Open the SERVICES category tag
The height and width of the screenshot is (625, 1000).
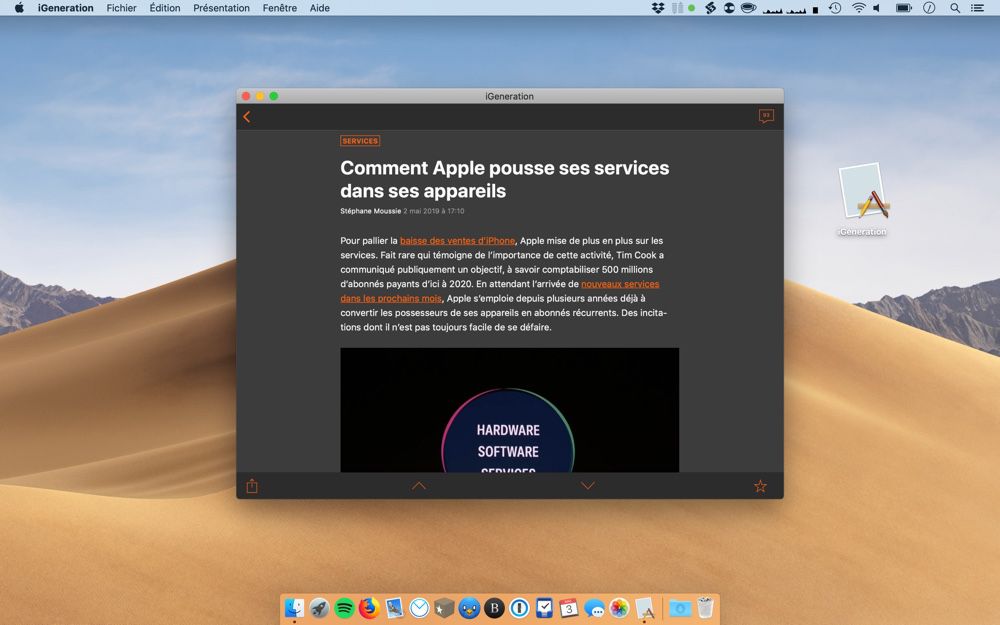click(360, 141)
